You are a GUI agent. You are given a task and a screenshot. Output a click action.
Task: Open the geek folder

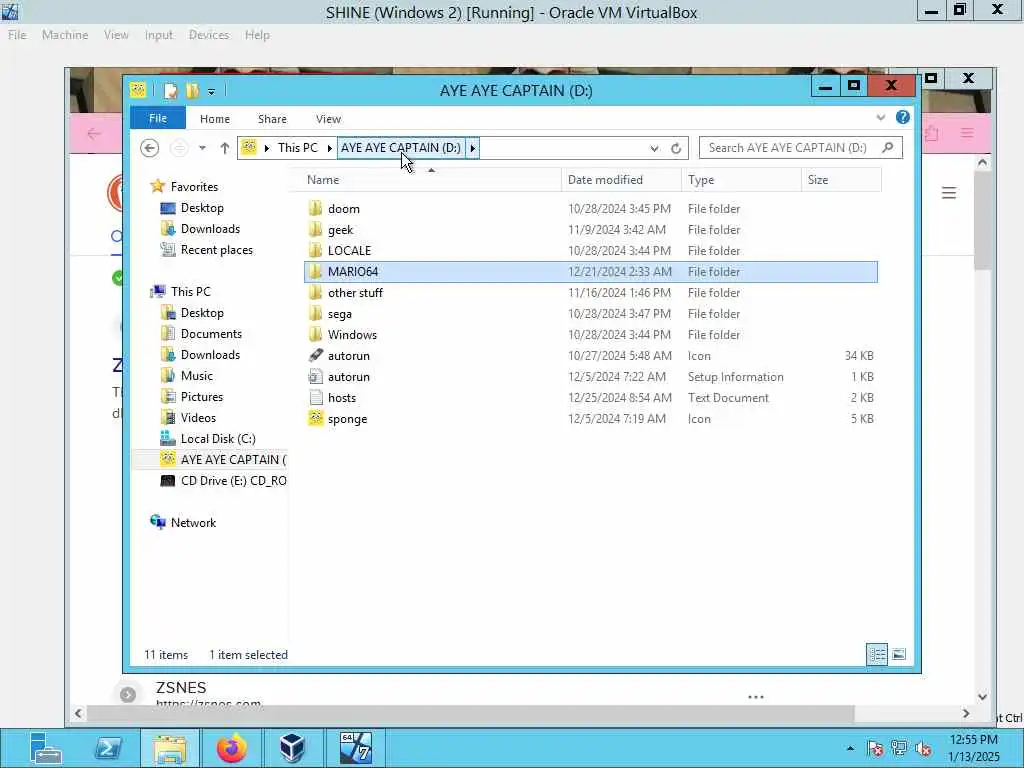point(340,230)
